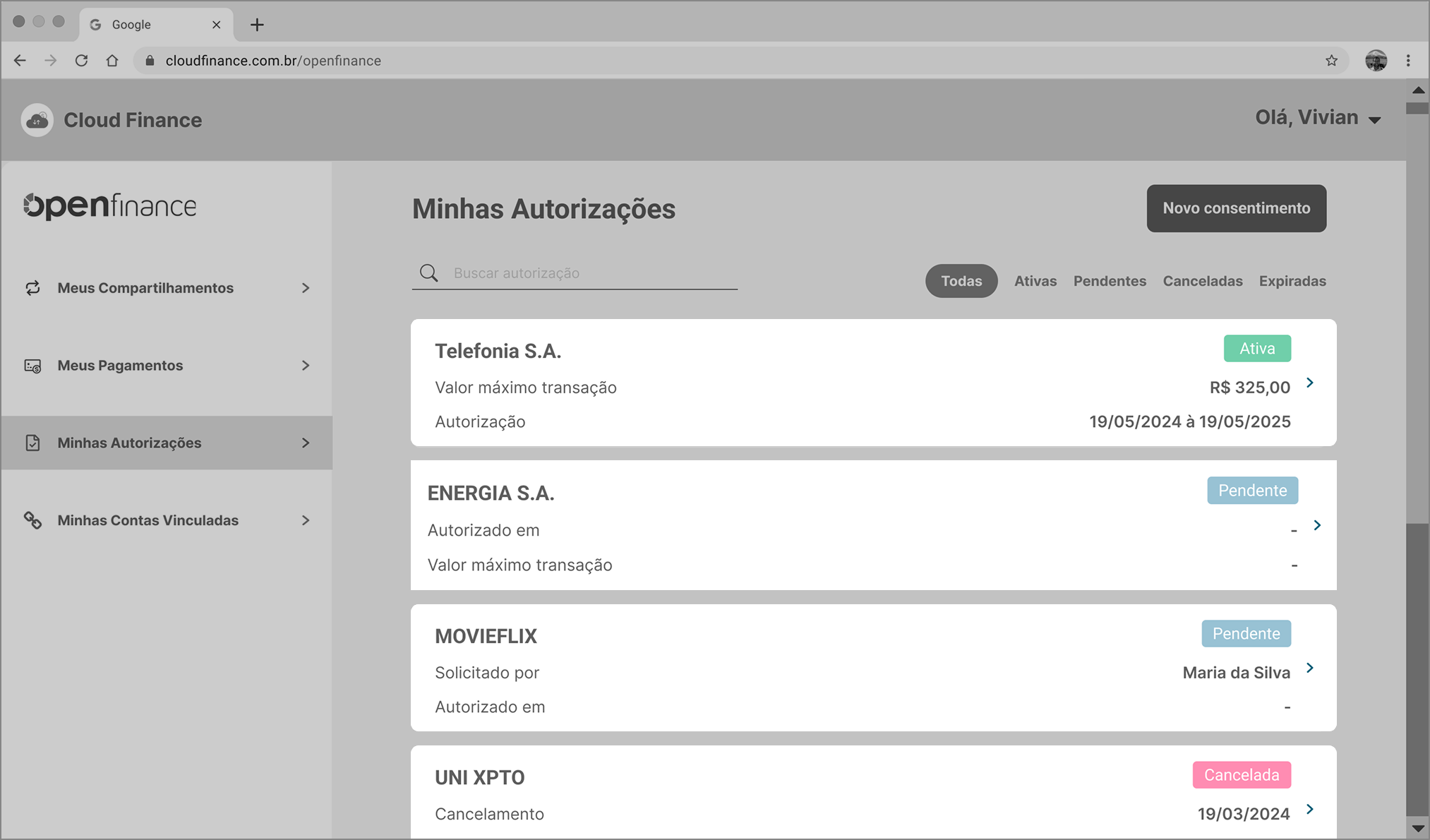
Task: Click the scrollbar down arrow
Action: click(1418, 828)
